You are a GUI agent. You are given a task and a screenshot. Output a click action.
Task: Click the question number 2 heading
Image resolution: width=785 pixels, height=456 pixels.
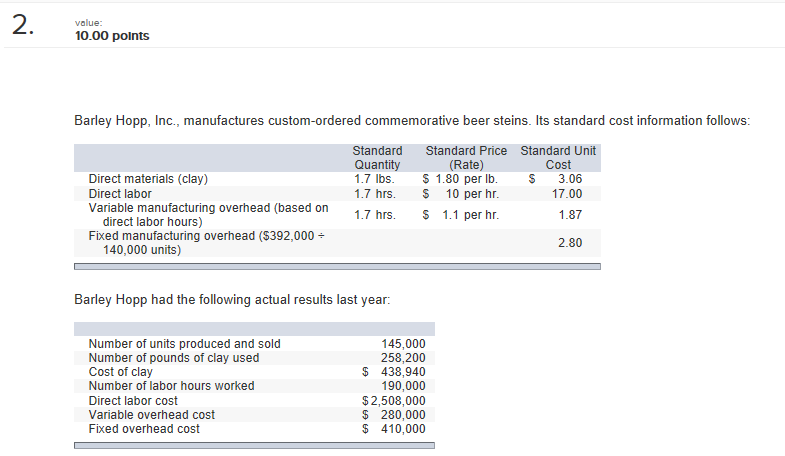(23, 25)
